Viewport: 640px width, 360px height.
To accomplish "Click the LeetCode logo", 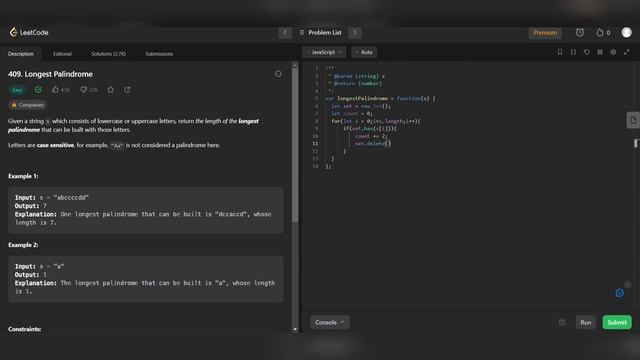I will point(29,32).
